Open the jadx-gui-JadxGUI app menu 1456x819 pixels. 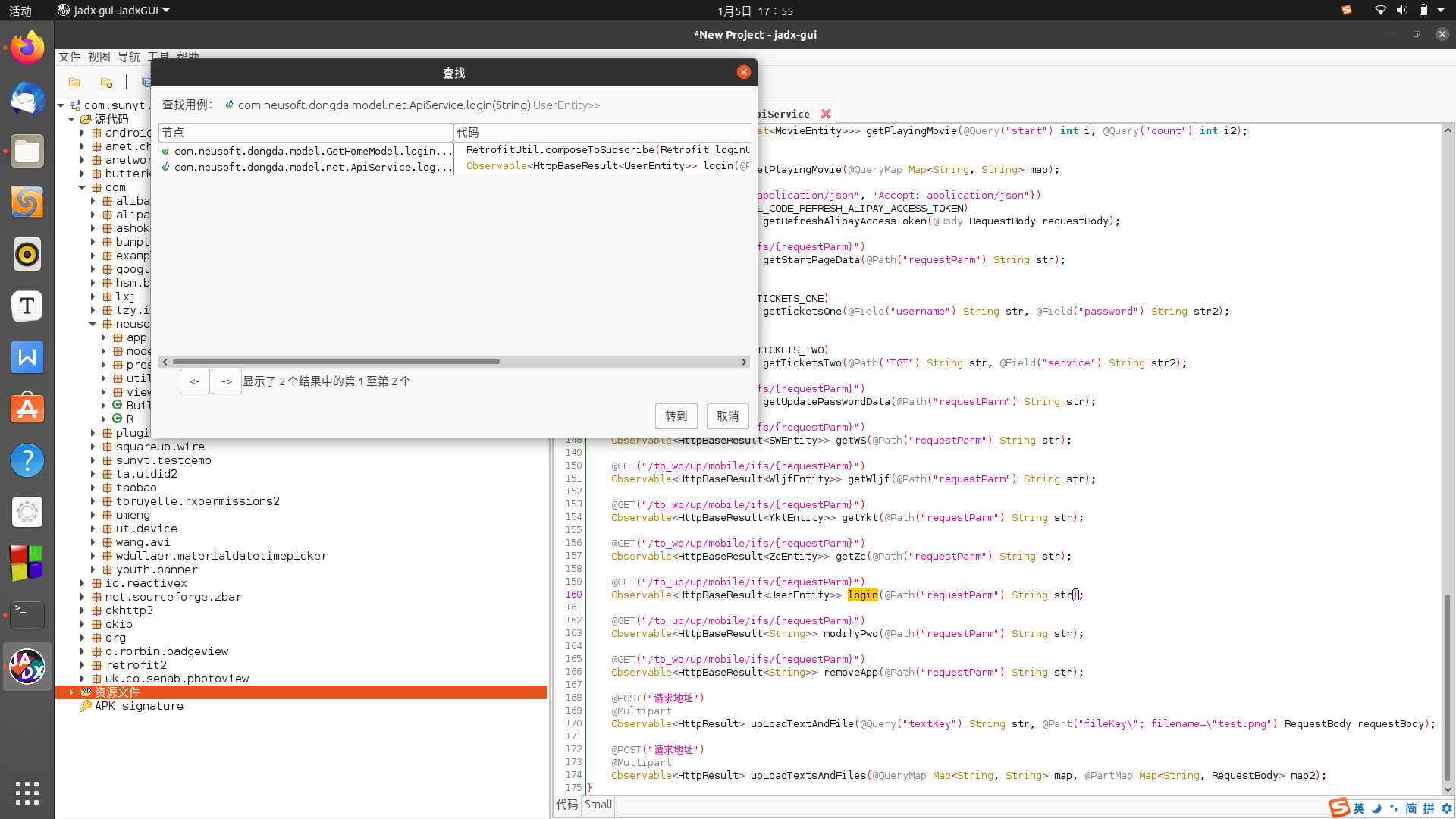pyautogui.click(x=114, y=11)
